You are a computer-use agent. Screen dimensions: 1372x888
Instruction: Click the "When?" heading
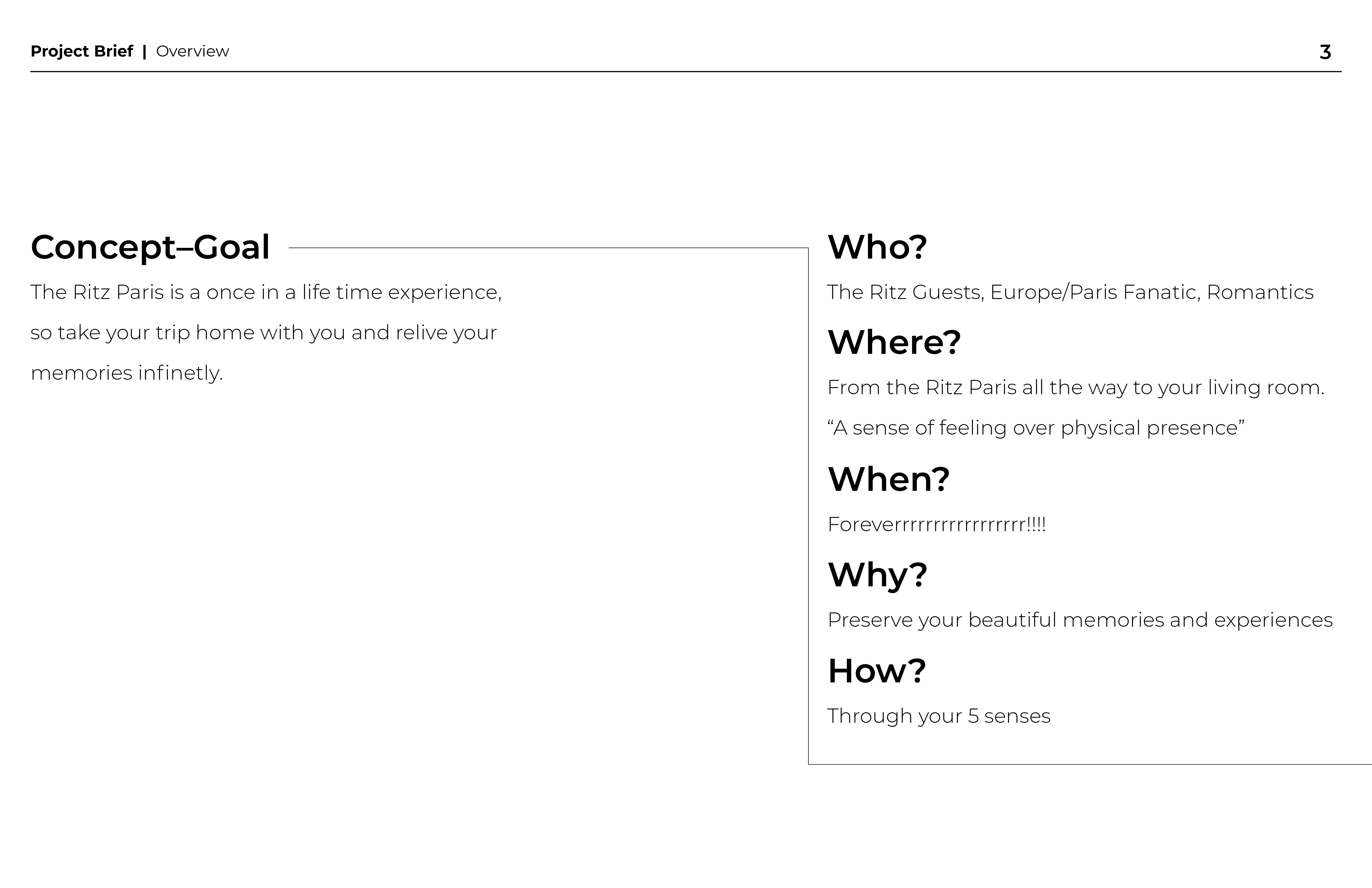click(888, 479)
